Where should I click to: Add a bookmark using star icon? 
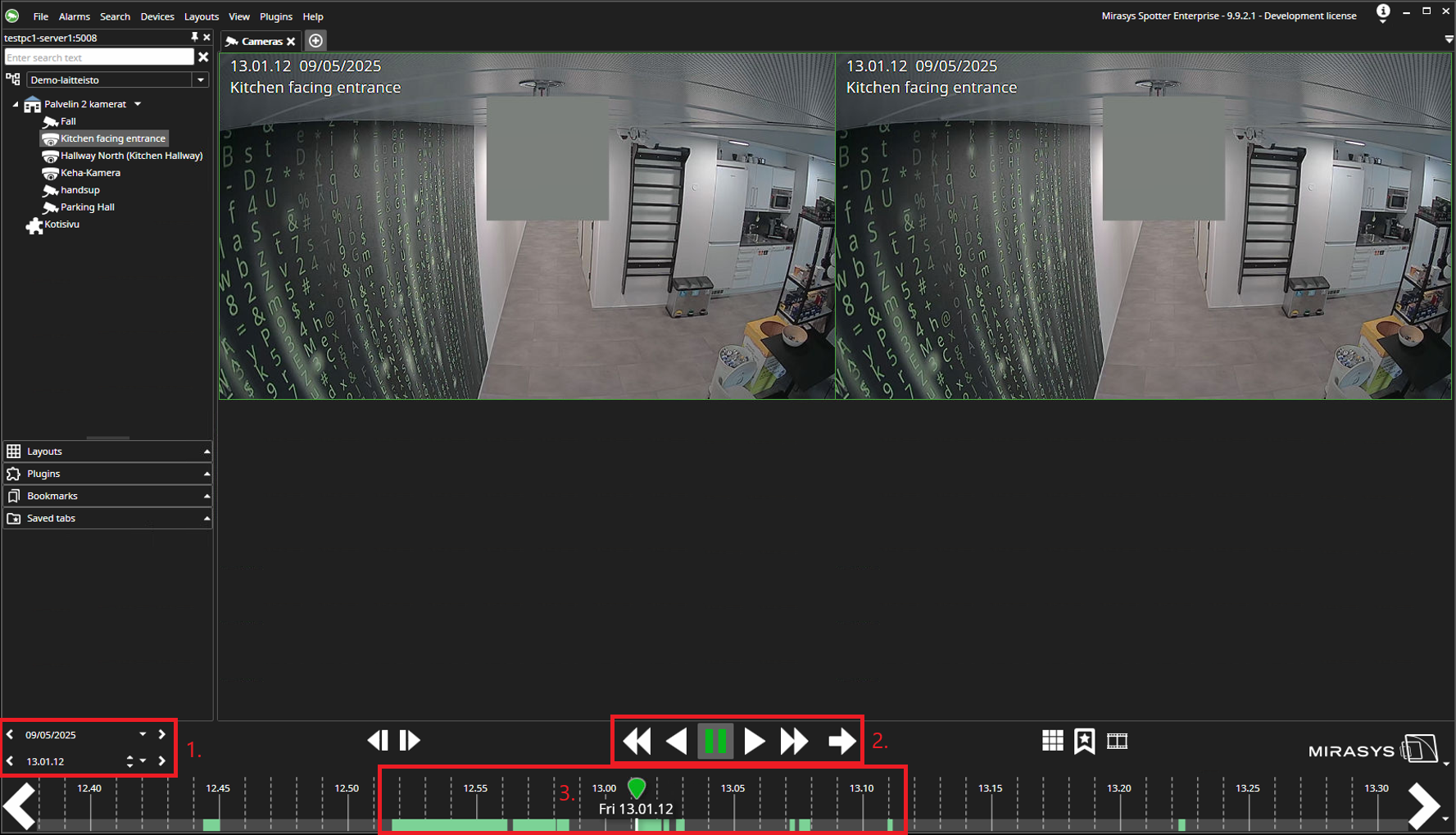pos(1084,741)
